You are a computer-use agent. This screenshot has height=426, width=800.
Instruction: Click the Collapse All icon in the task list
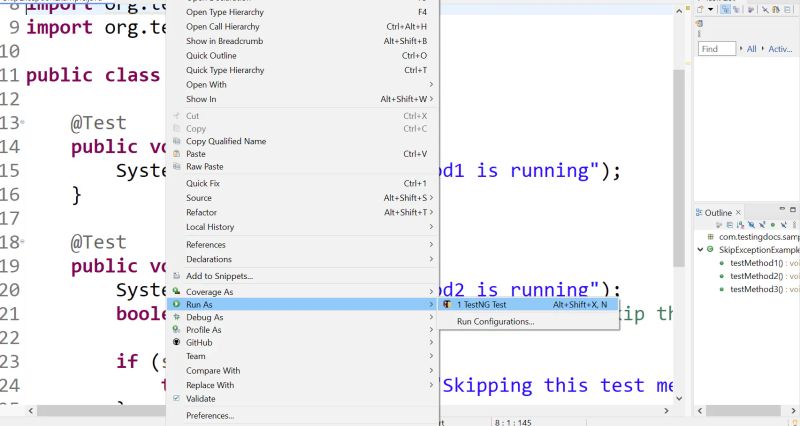787,10
